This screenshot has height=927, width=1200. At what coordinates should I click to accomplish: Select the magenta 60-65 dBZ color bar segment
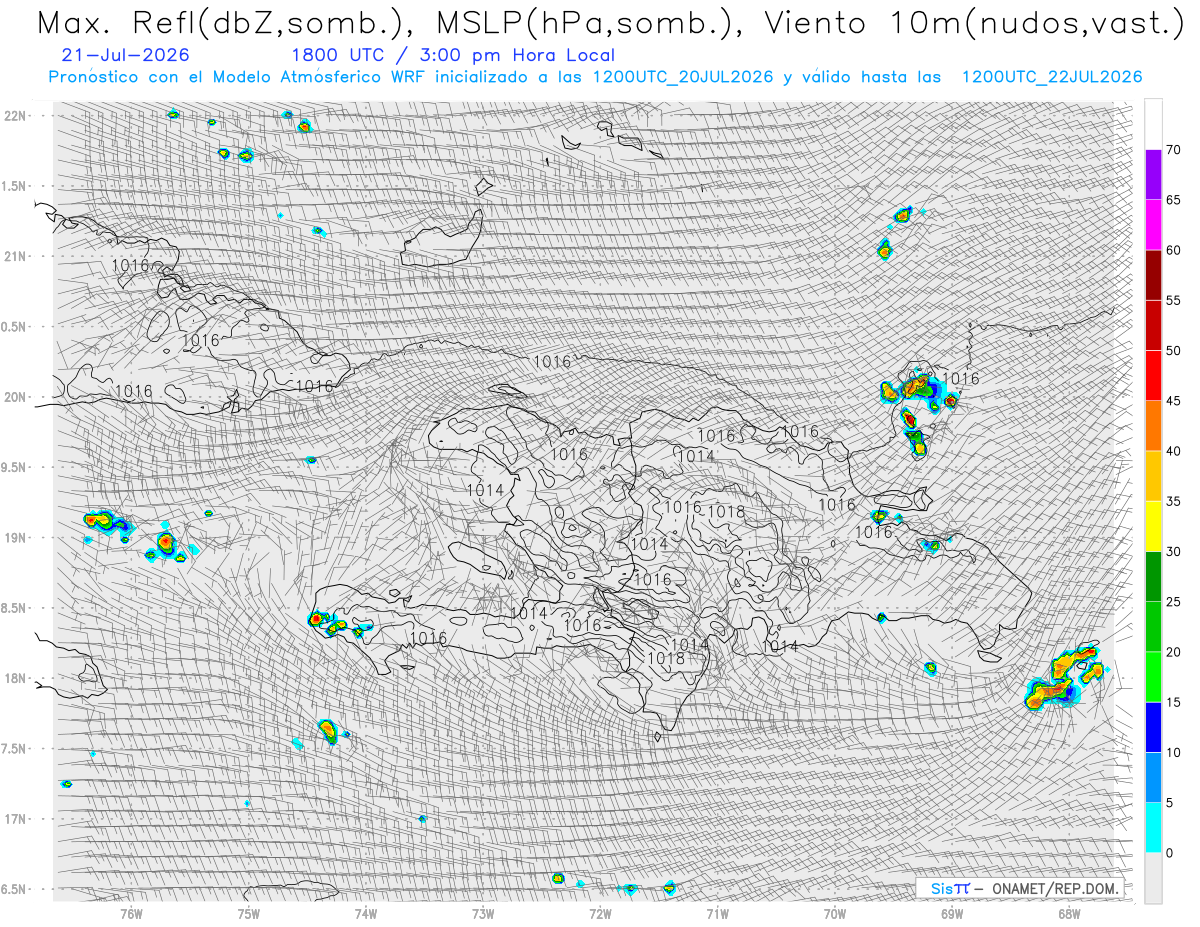coord(1153,225)
